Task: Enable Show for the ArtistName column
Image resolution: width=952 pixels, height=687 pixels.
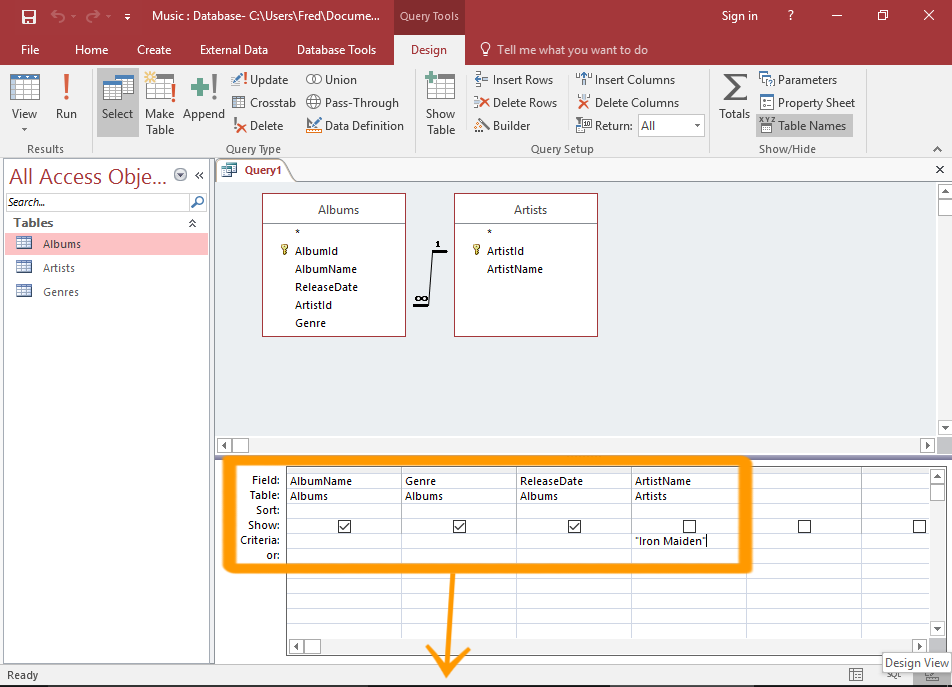Action: click(x=688, y=525)
